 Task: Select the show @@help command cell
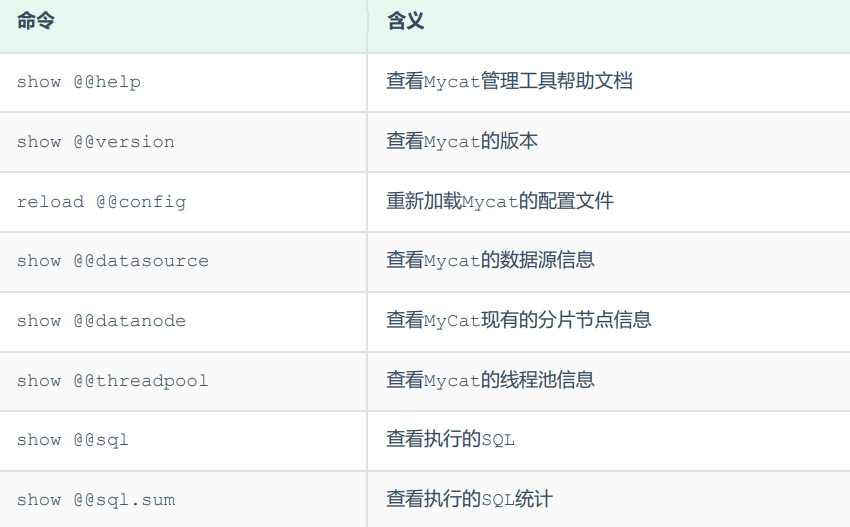[x=78, y=82]
